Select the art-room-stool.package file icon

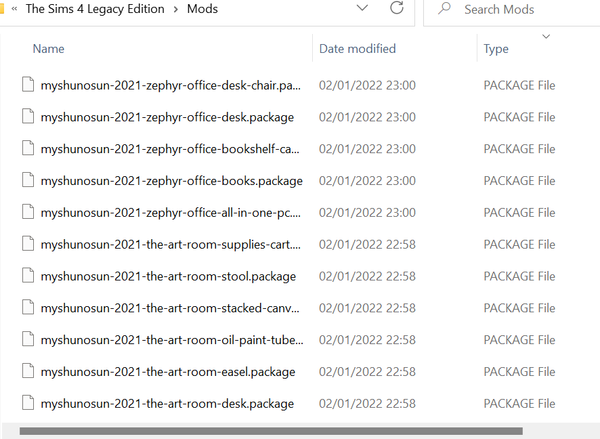[28, 275]
